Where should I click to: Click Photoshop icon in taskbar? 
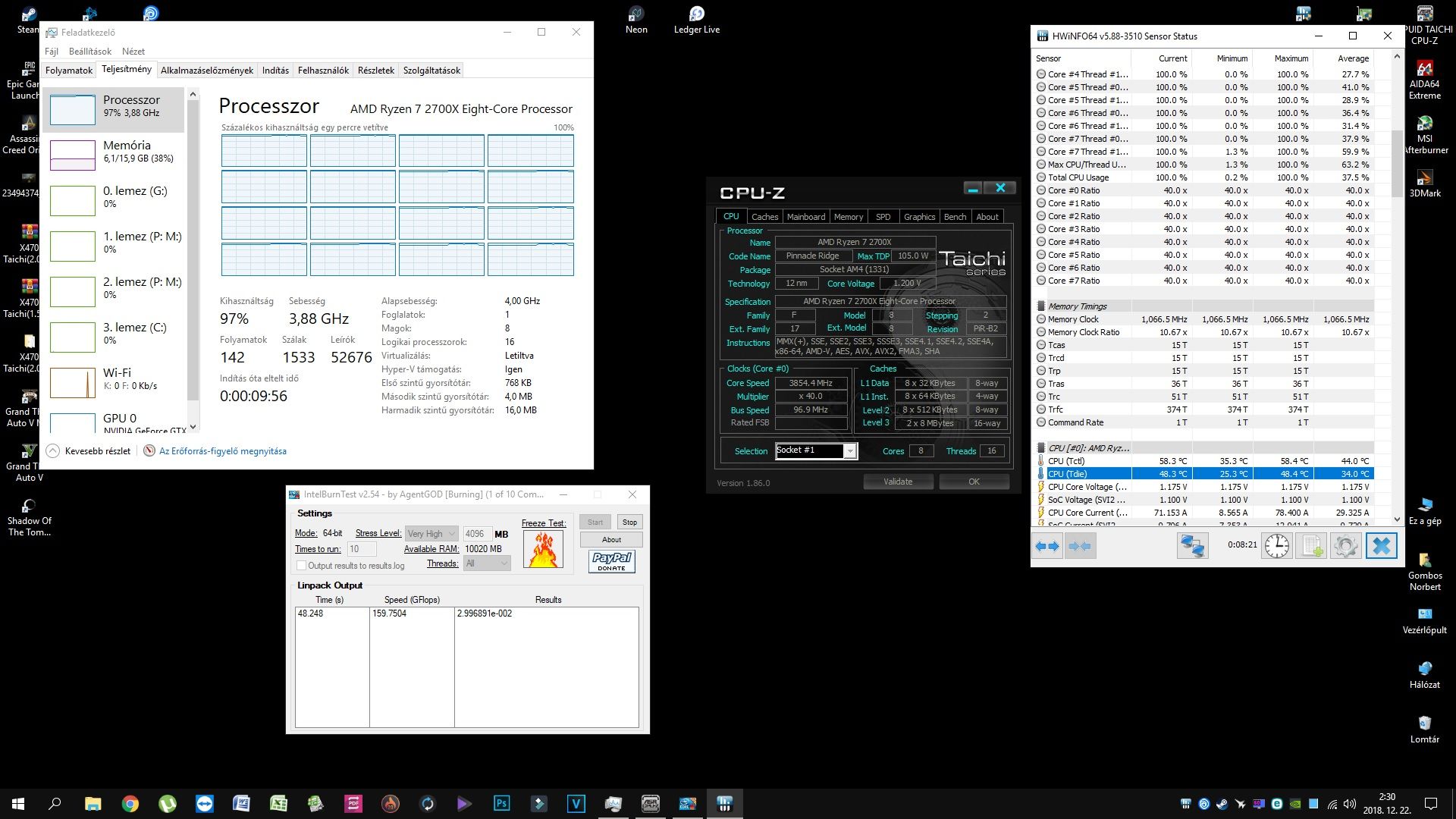tap(502, 804)
